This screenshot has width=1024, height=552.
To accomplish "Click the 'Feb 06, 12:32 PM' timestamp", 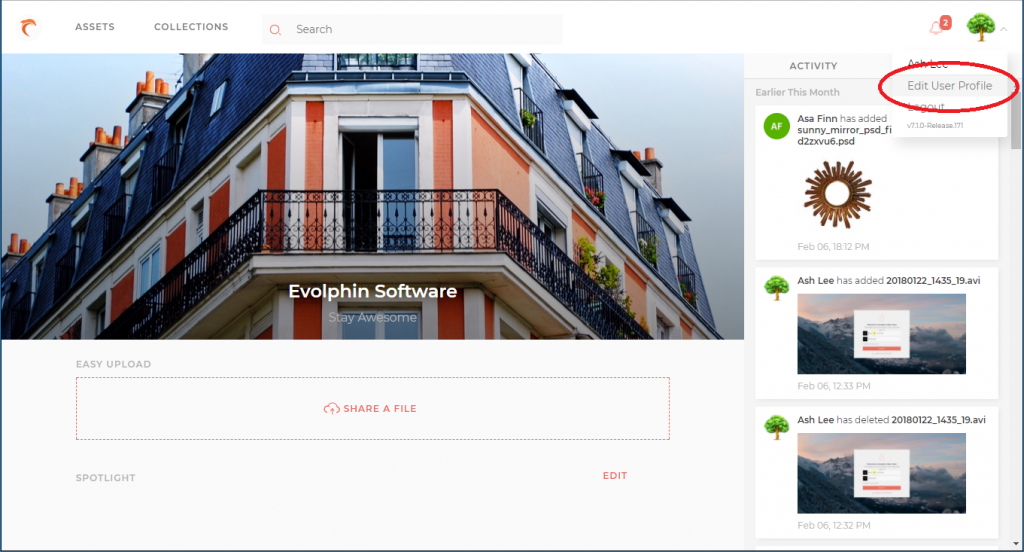I will pyautogui.click(x=834, y=525).
